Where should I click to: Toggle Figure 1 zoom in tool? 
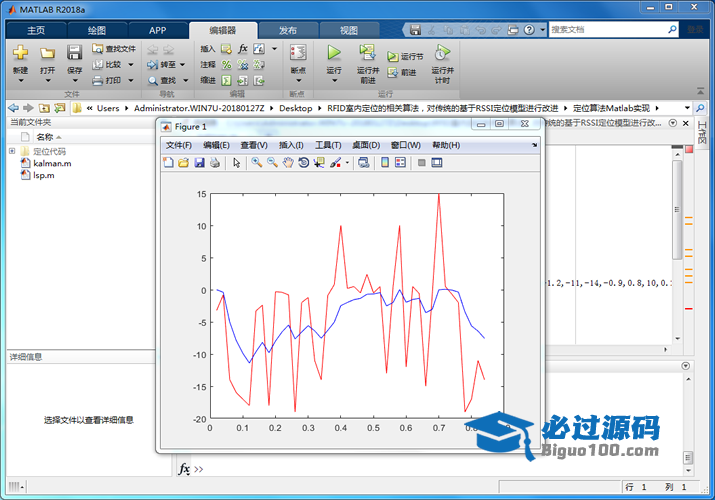(x=257, y=163)
